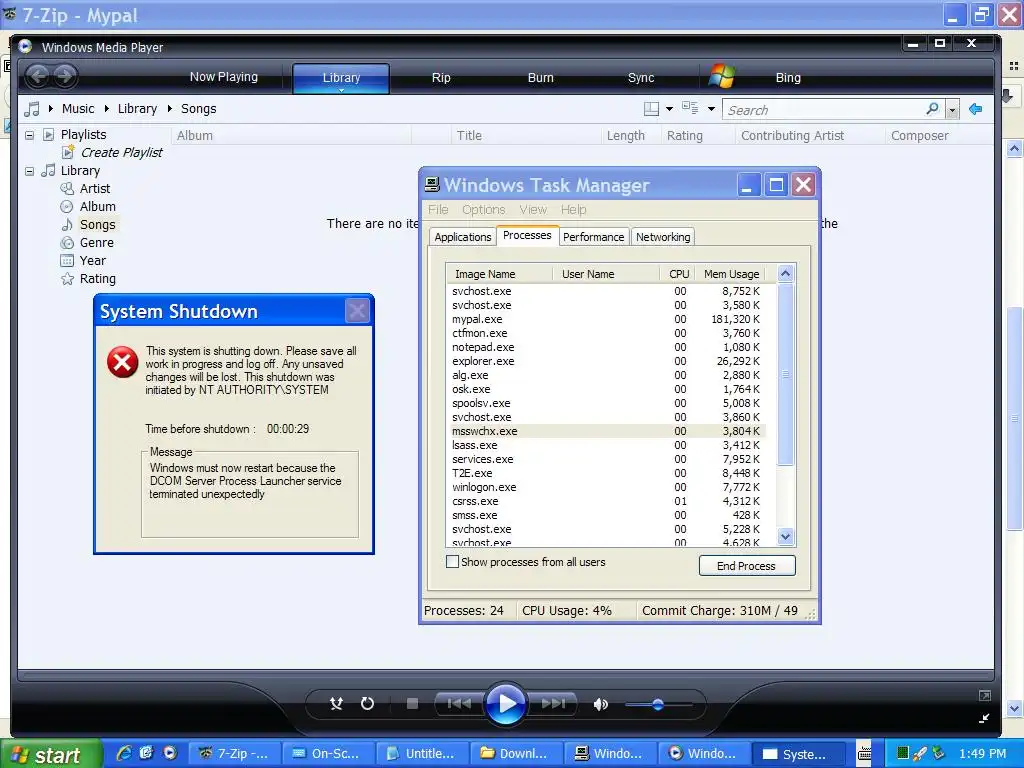The width and height of the screenshot is (1024, 768).
Task: Collapse the Playlists tree node
Action: pyautogui.click(x=29, y=135)
